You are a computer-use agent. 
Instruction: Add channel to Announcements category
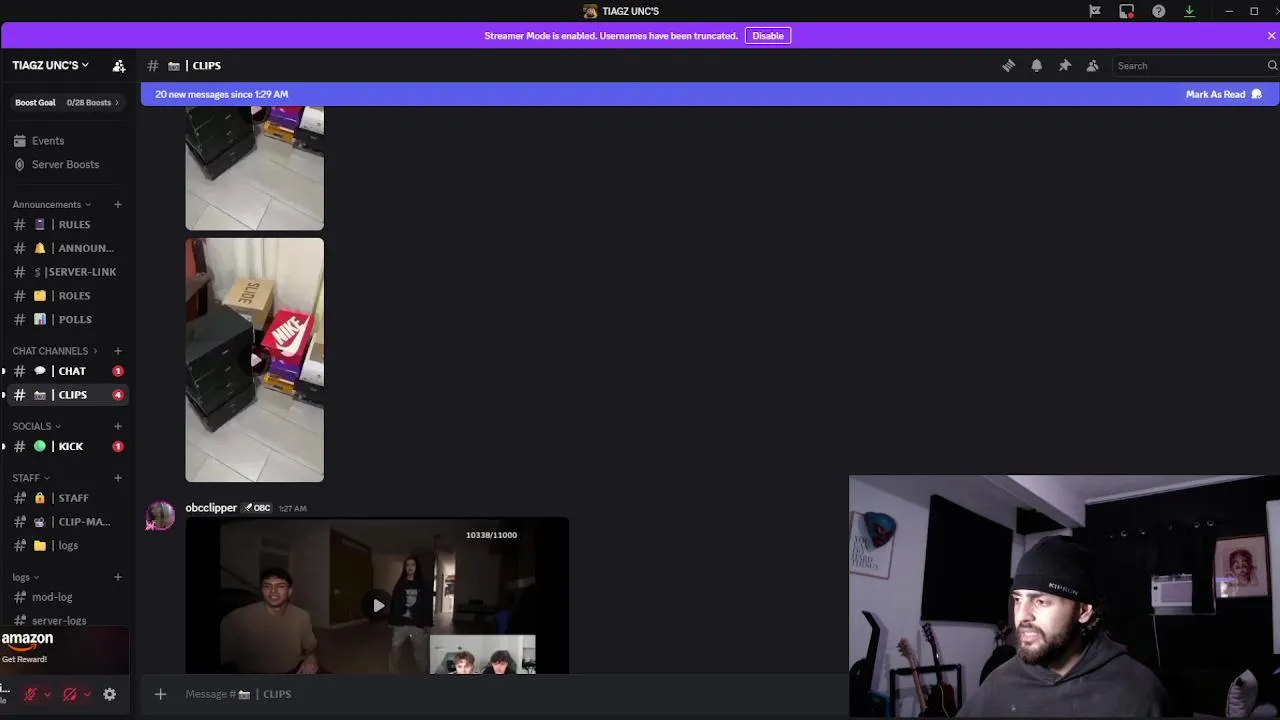[118, 204]
